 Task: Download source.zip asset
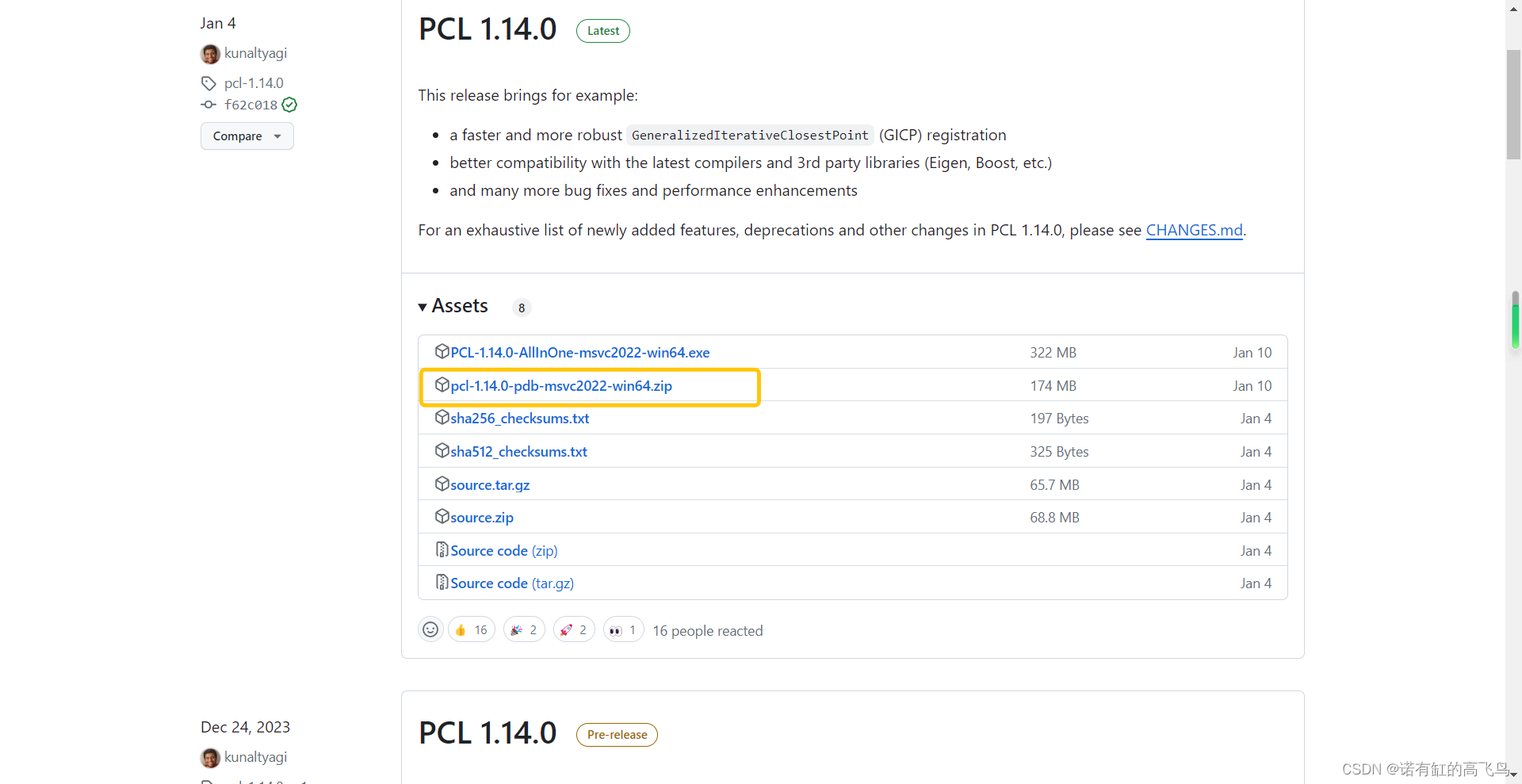(x=482, y=518)
